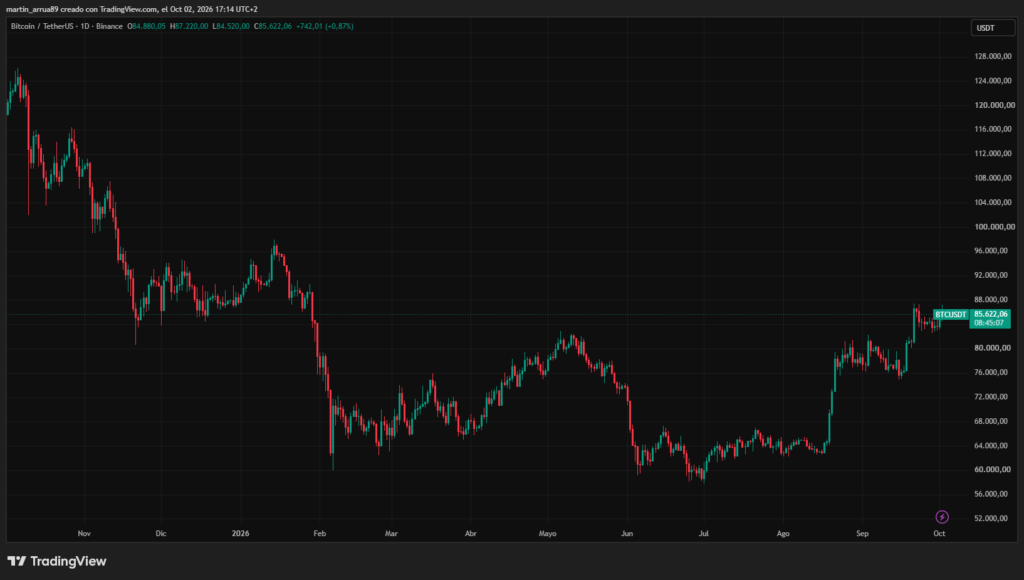Viewport: 1024px width, 580px height.
Task: Click the Feb label on time axis
Action: pyautogui.click(x=319, y=534)
